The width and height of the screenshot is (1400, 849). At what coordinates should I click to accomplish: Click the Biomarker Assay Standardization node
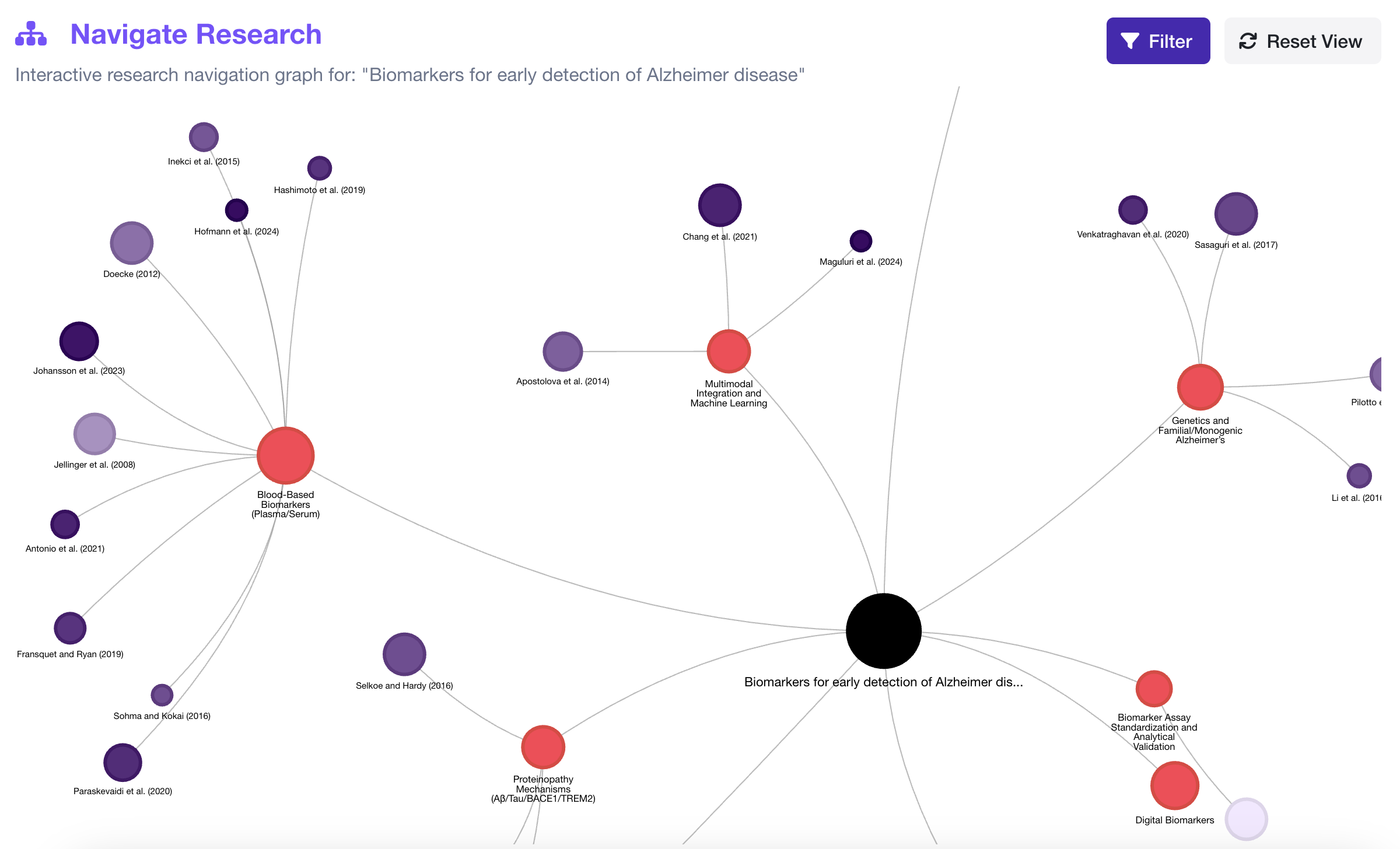click(x=1154, y=689)
